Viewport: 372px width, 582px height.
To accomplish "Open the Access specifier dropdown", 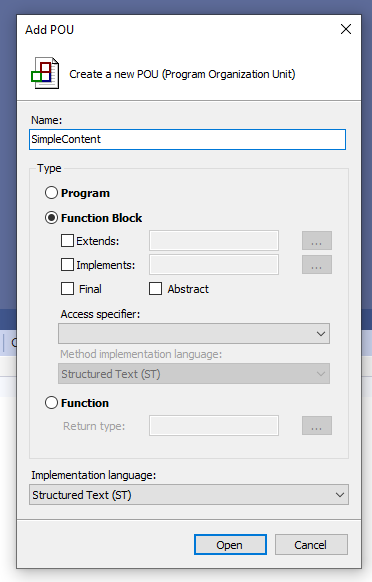I will [x=194, y=333].
